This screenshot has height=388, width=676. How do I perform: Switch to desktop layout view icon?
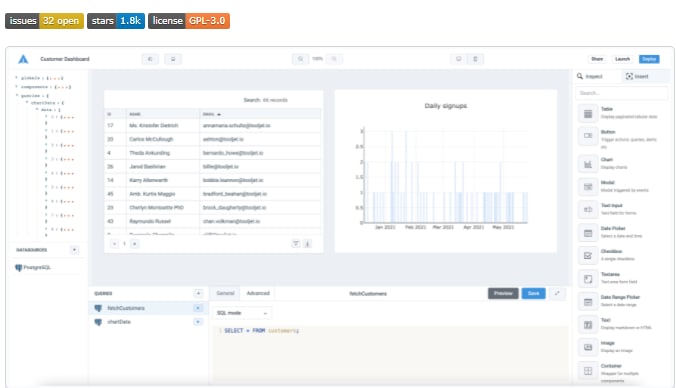pyautogui.click(x=459, y=59)
